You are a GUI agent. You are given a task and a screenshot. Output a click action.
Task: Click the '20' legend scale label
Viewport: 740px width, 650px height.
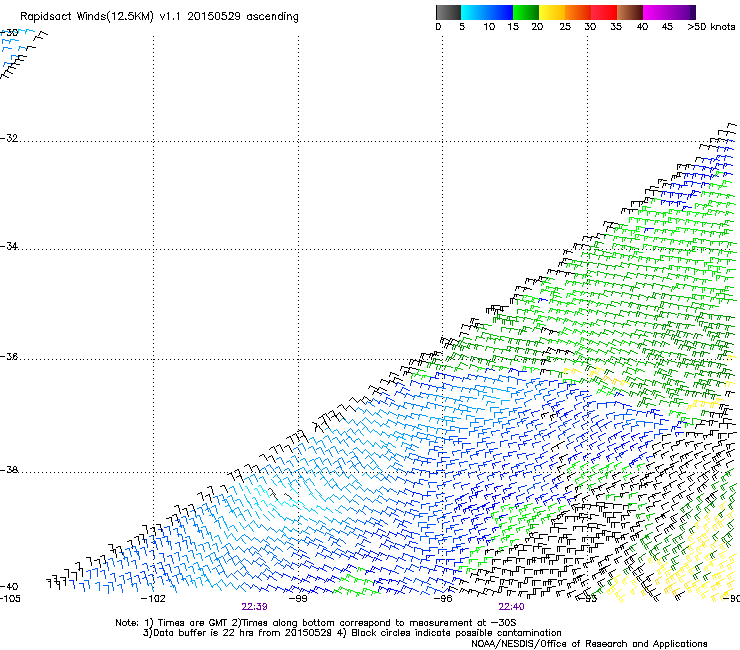[x=537, y=27]
